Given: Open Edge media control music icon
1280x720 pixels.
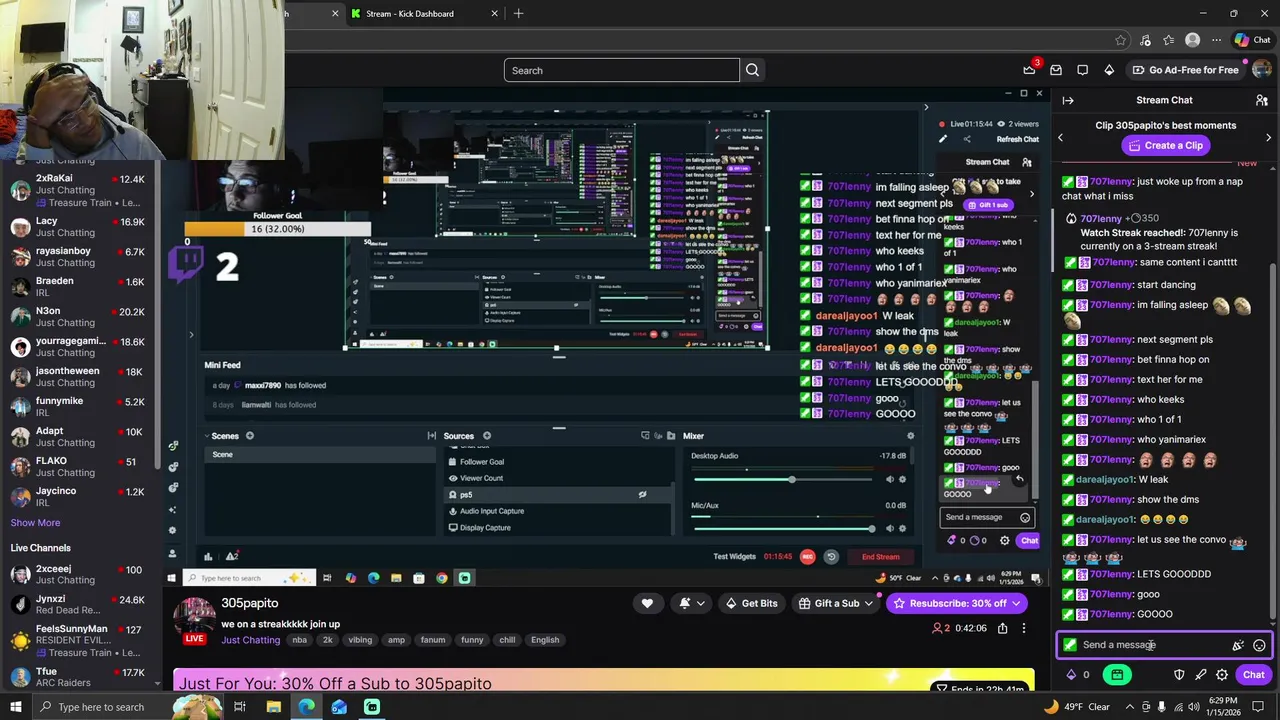Looking at the screenshot, I should click(x=1146, y=40).
